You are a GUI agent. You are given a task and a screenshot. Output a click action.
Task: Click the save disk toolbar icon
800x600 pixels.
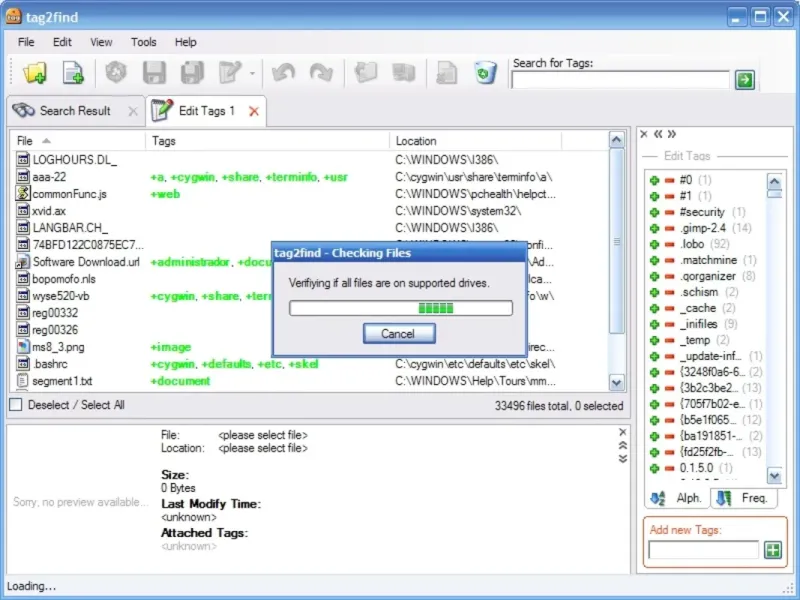pyautogui.click(x=154, y=73)
